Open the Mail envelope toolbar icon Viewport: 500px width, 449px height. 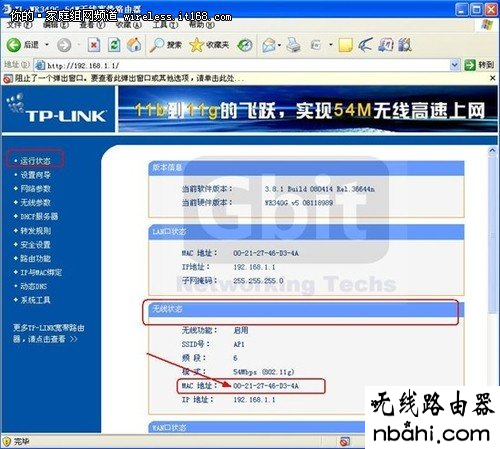(269, 45)
